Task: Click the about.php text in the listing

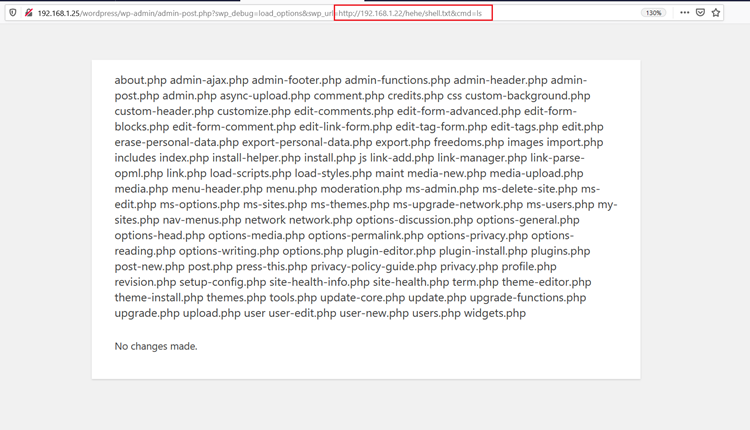Action: click(140, 80)
